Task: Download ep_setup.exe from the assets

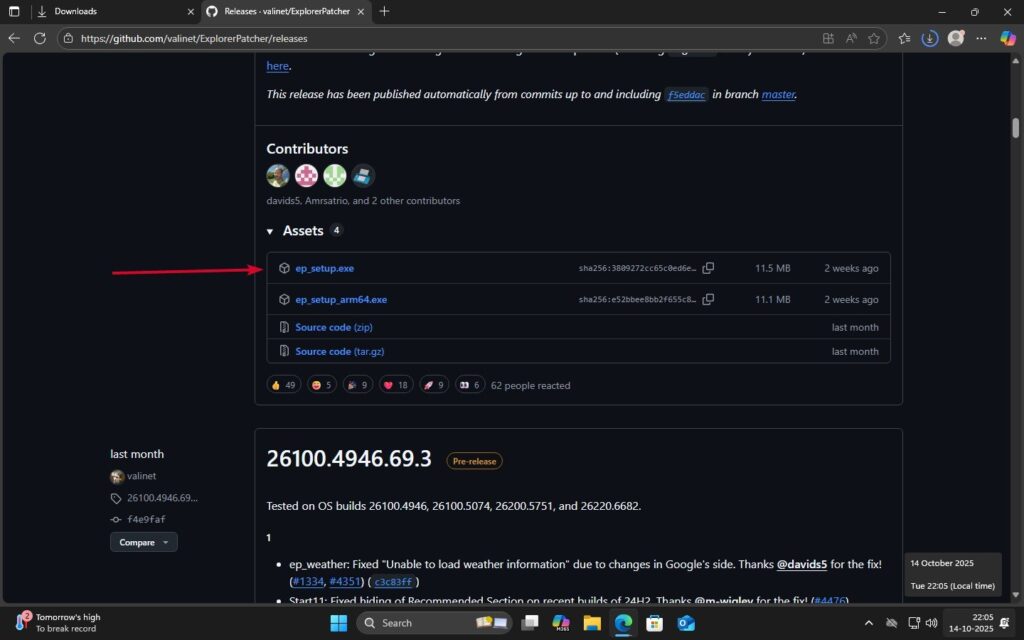Action: (x=325, y=268)
